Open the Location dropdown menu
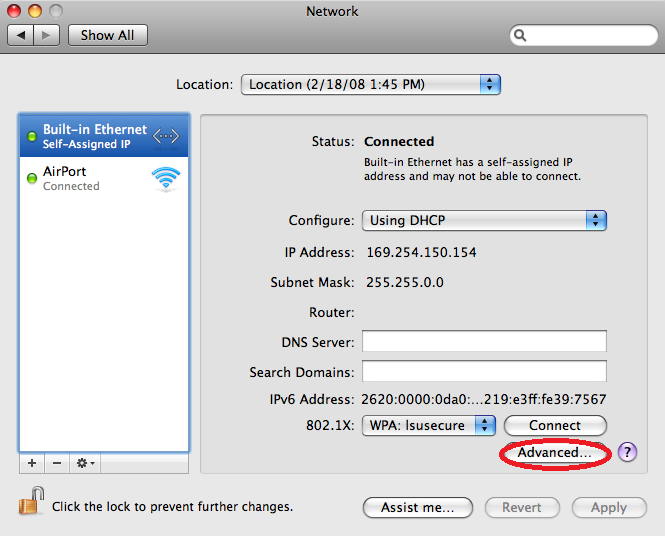Screen dimensions: 665x536 point(371,84)
